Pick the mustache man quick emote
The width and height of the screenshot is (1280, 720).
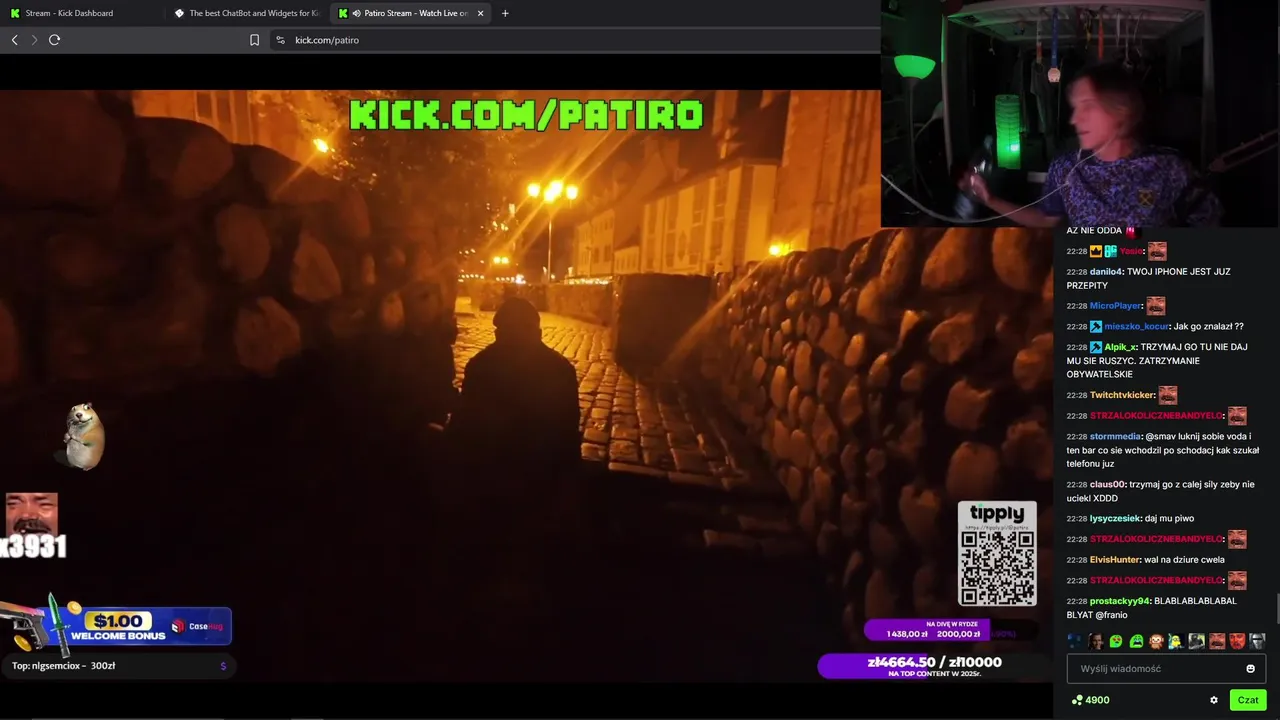coord(1217,641)
